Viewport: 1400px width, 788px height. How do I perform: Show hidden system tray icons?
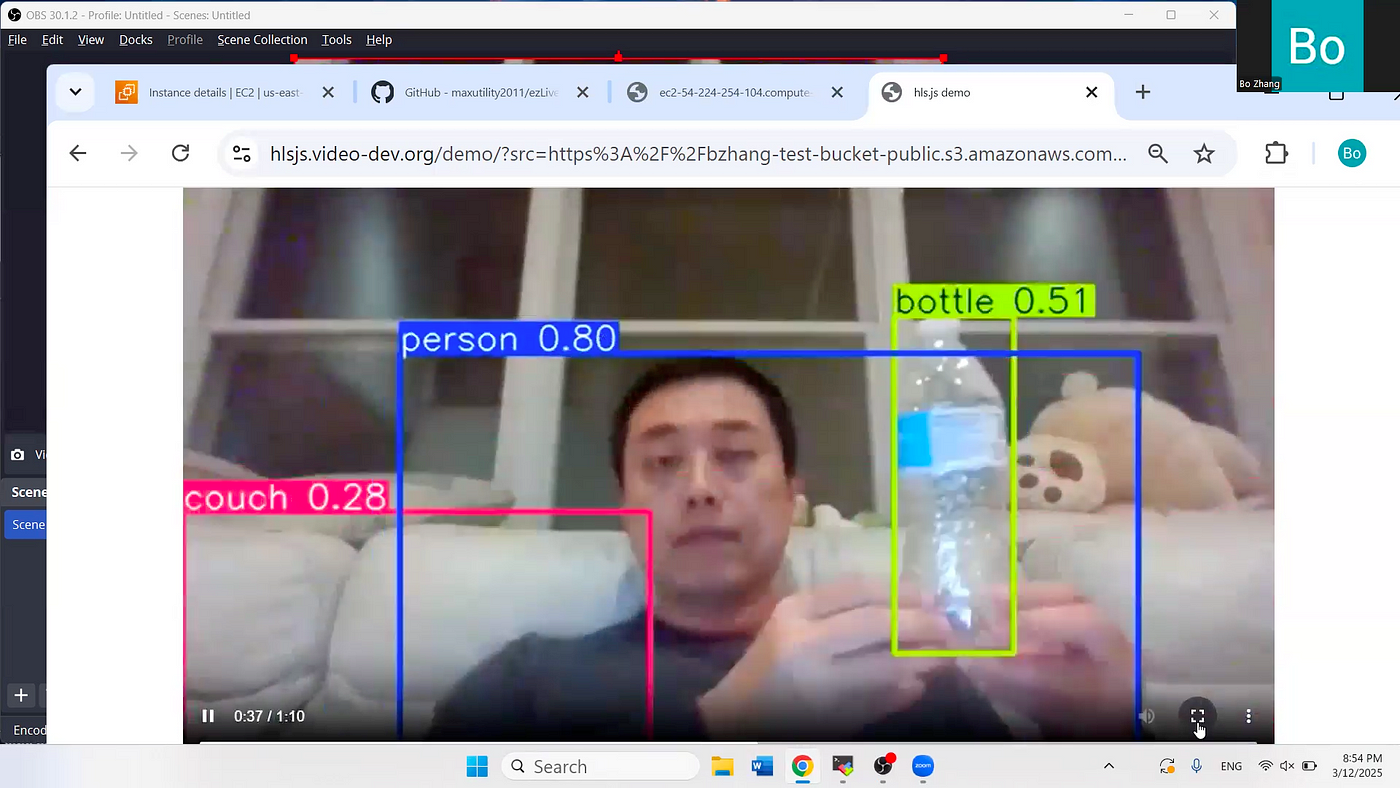(x=1108, y=767)
